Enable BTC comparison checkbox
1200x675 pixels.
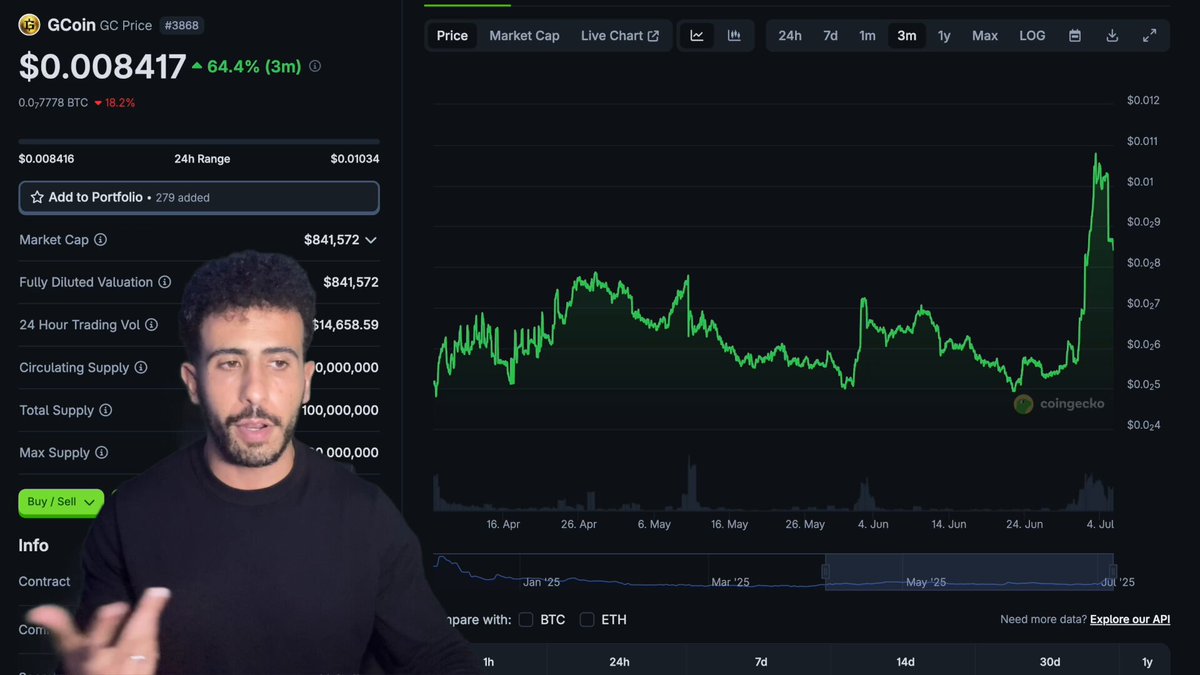click(x=526, y=620)
